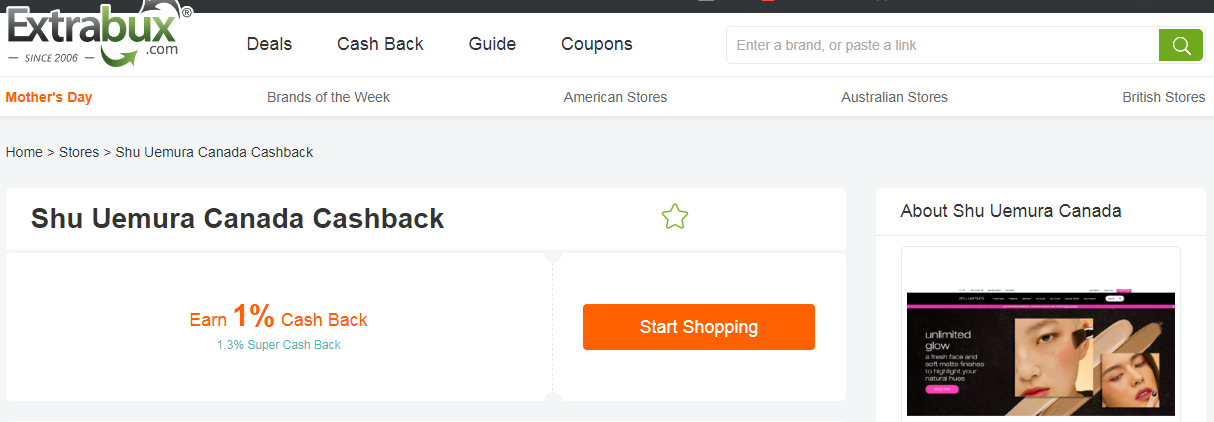Click the Extrabux logo

(x=97, y=37)
